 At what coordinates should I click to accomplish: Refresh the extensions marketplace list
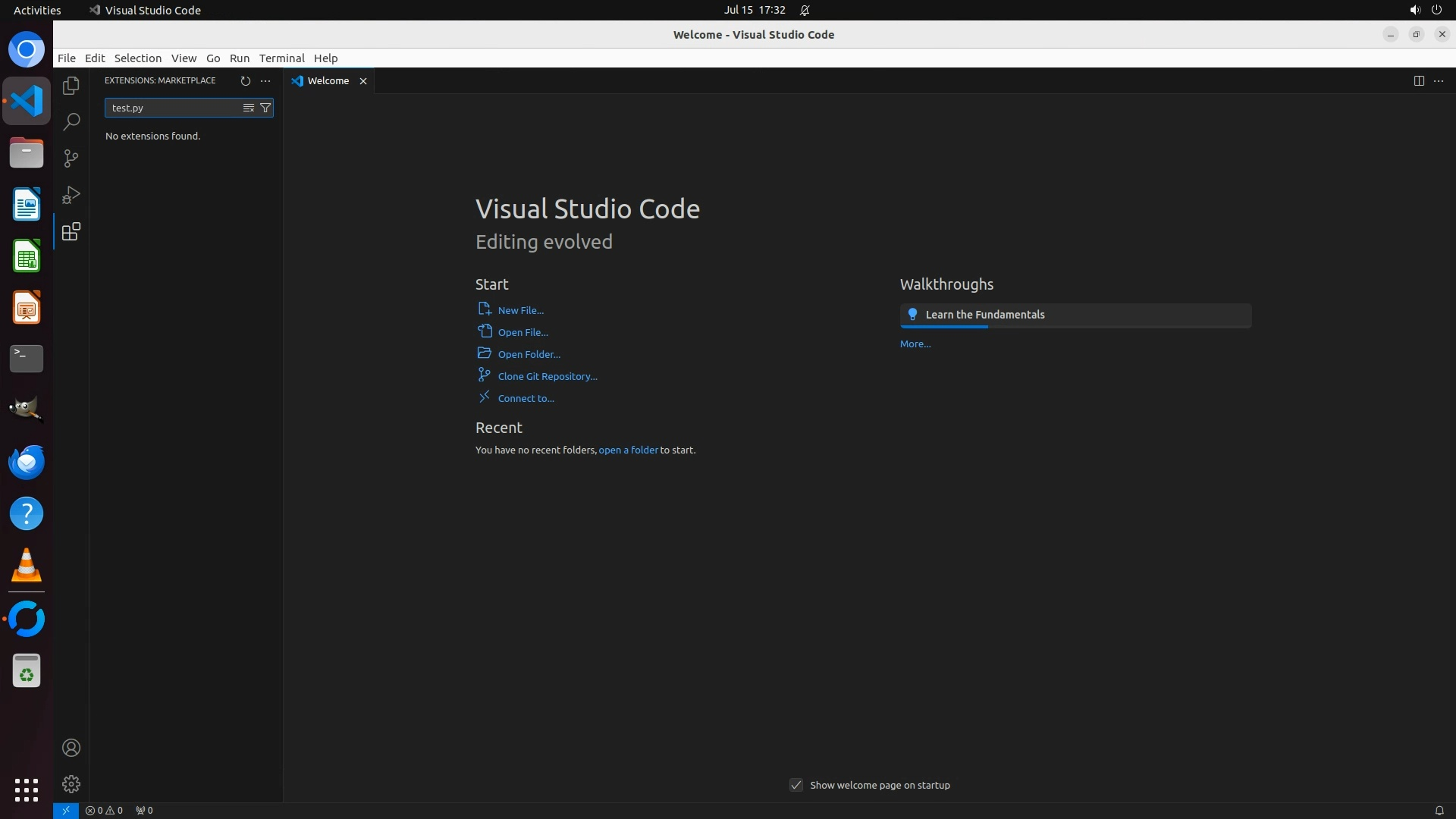click(245, 80)
